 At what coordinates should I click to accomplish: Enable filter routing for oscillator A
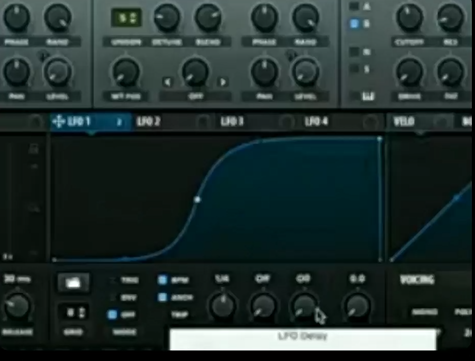(354, 6)
